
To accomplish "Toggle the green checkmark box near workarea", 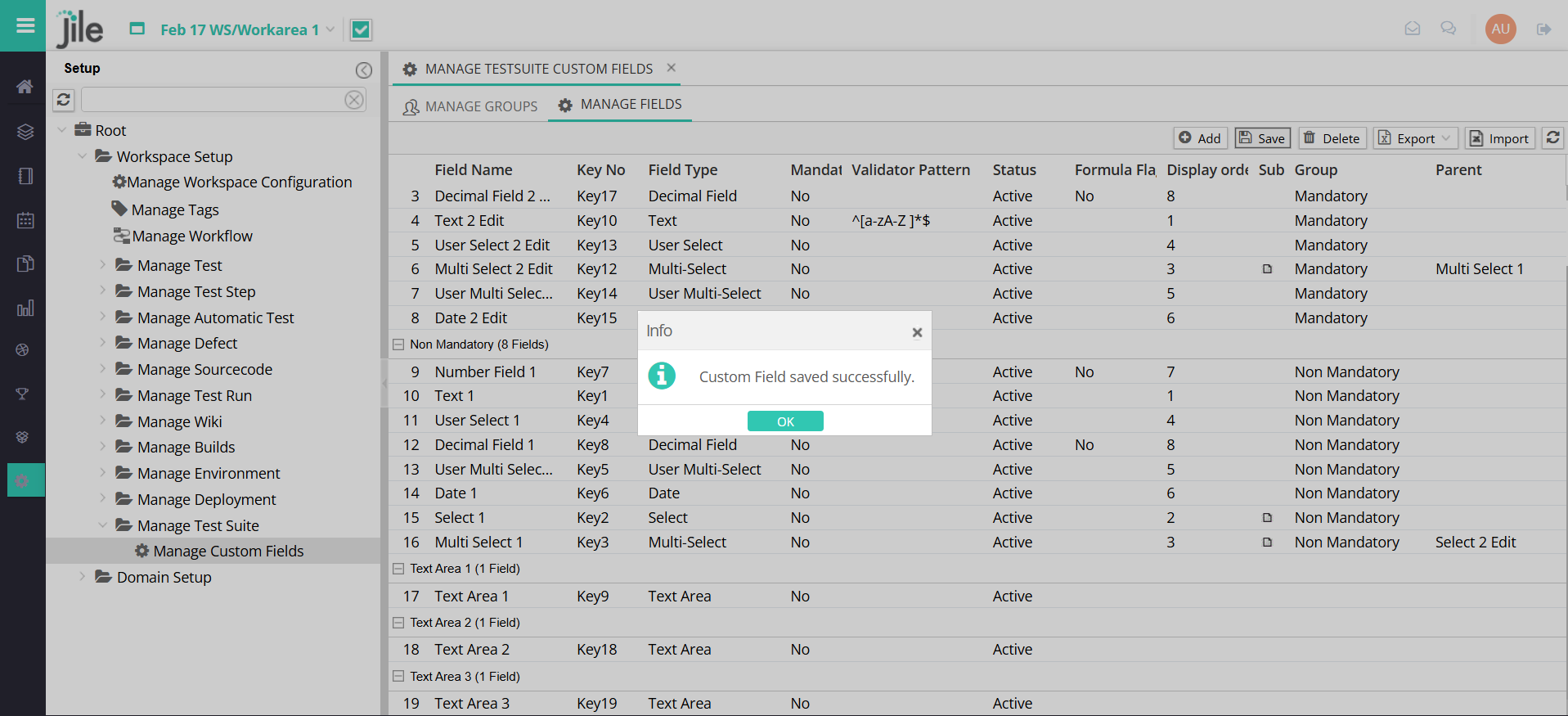I will [x=361, y=30].
